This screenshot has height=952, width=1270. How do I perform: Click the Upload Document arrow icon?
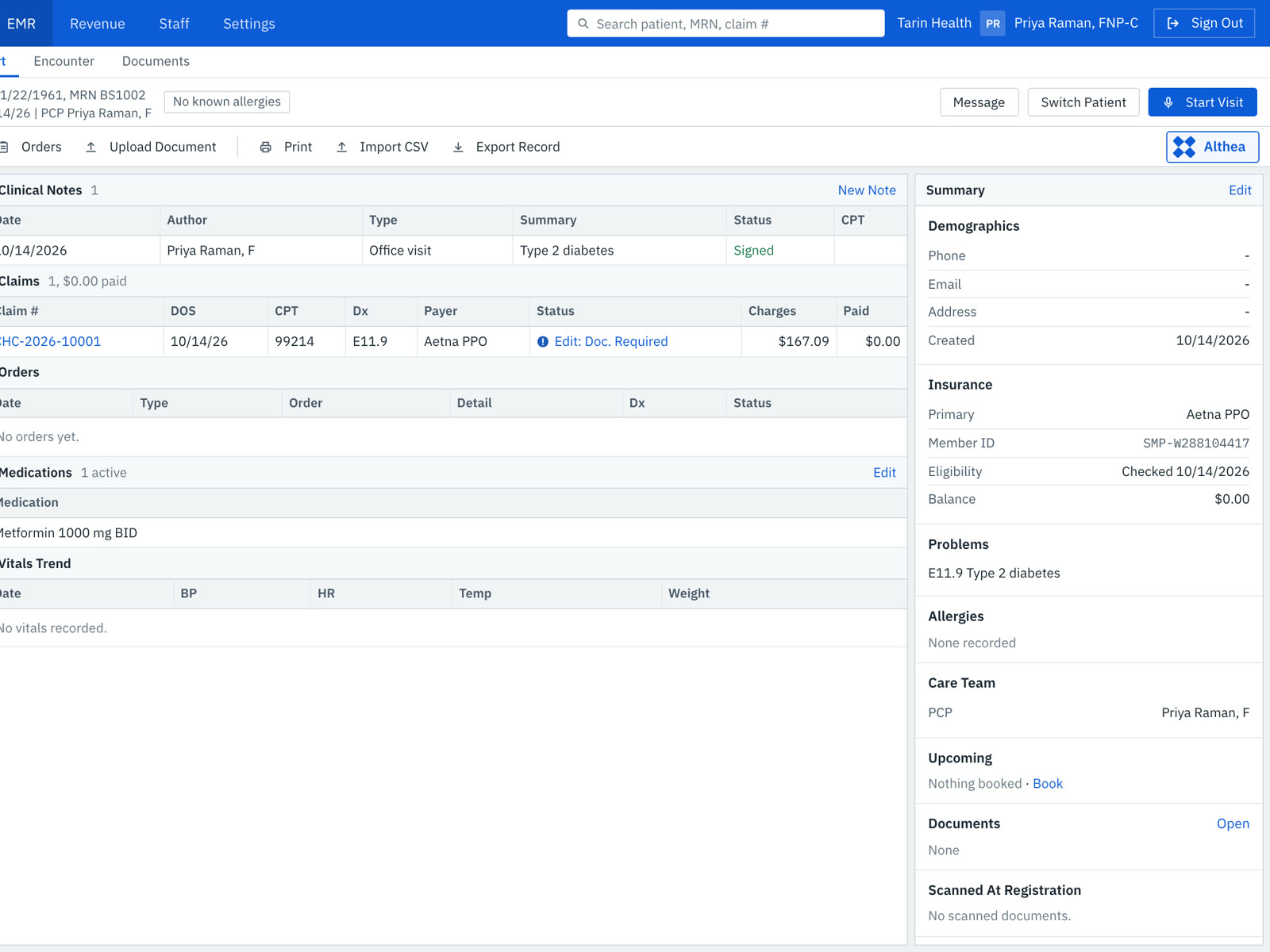91,148
